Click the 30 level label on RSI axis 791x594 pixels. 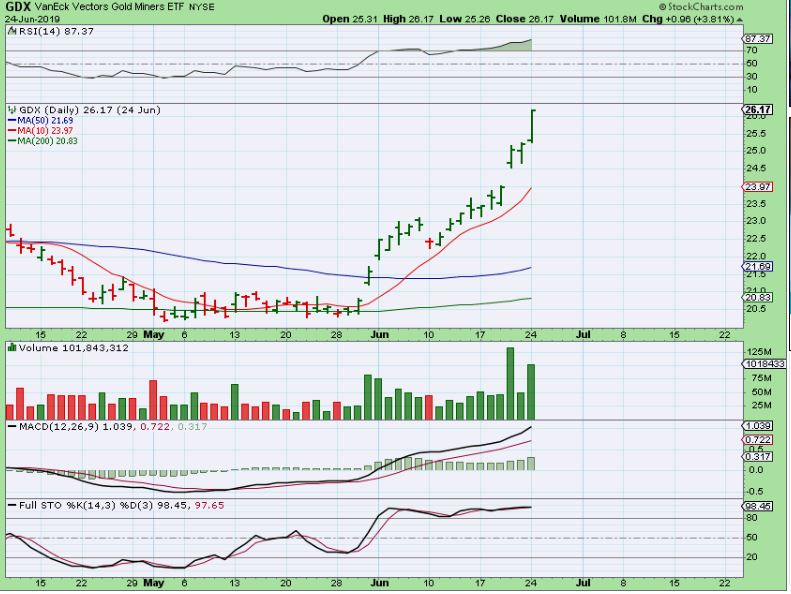pyautogui.click(x=752, y=77)
